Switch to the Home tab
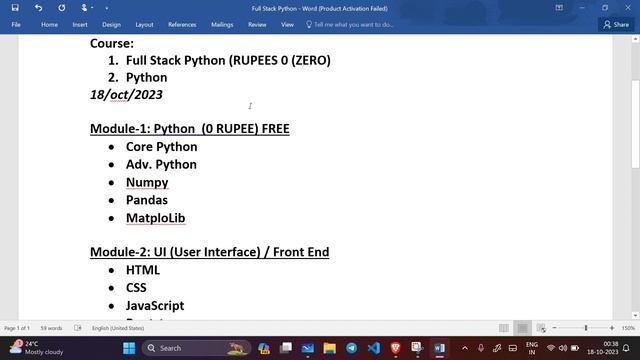Viewport: 640px width, 360px height. click(49, 24)
